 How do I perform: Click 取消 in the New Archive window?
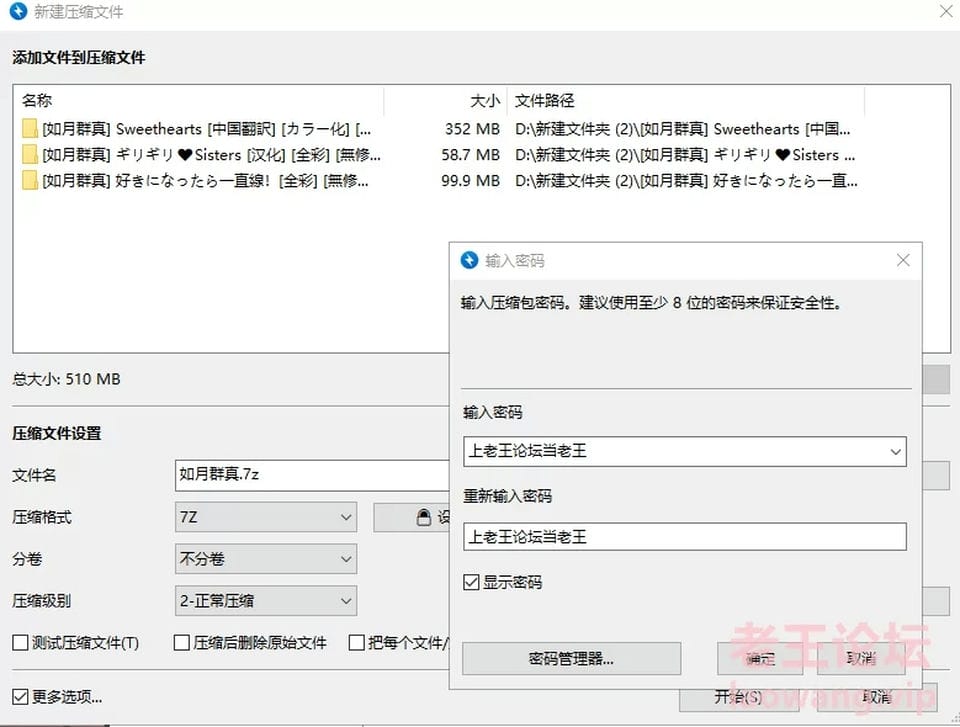coord(876,697)
